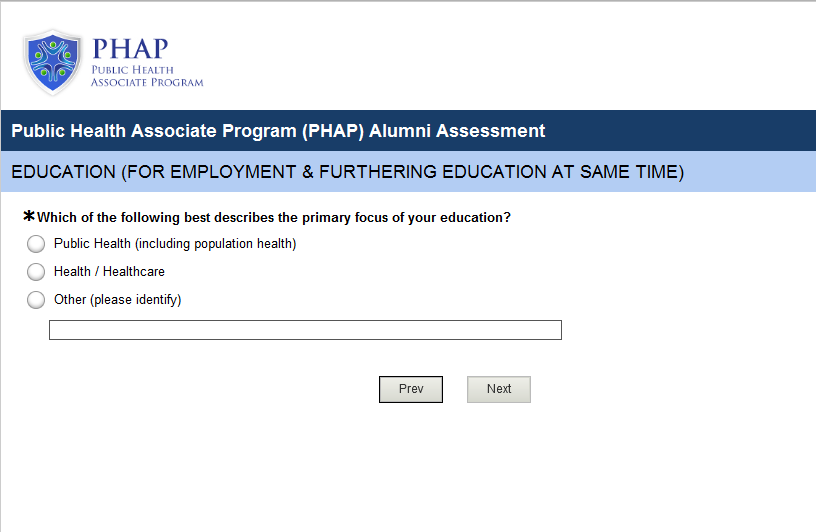Click blank white area below the Prev button
The height and width of the screenshot is (532, 816).
pyautogui.click(x=410, y=460)
